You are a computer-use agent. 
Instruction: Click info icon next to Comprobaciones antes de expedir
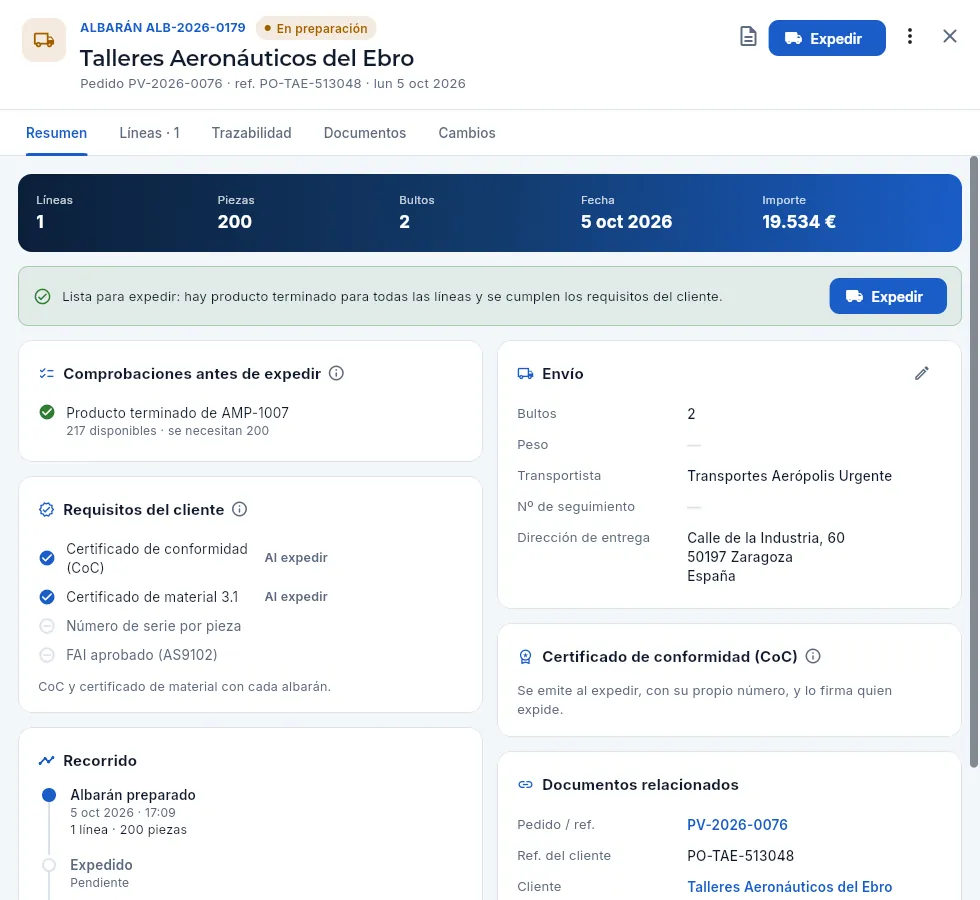[336, 374]
